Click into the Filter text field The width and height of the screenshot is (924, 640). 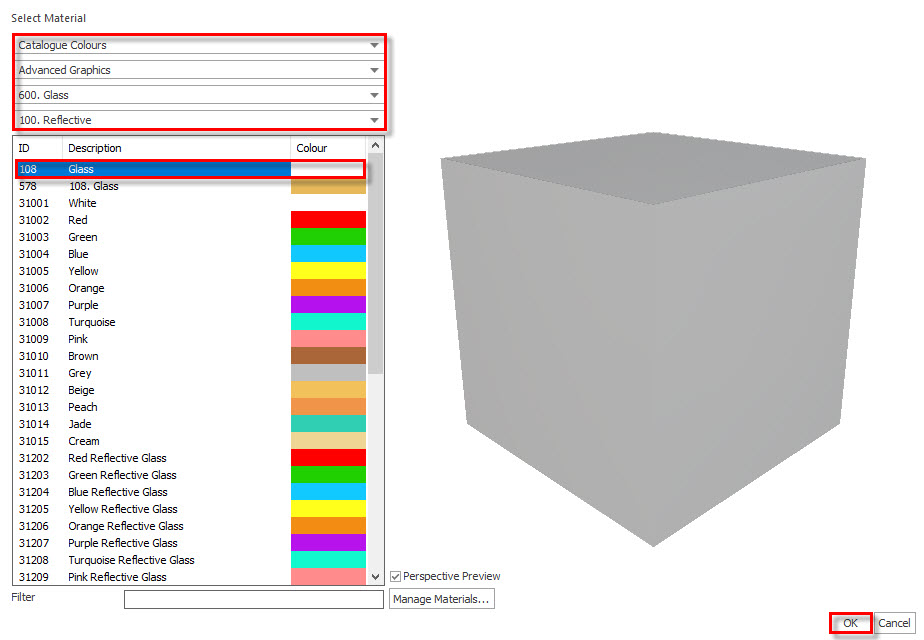coord(253,599)
